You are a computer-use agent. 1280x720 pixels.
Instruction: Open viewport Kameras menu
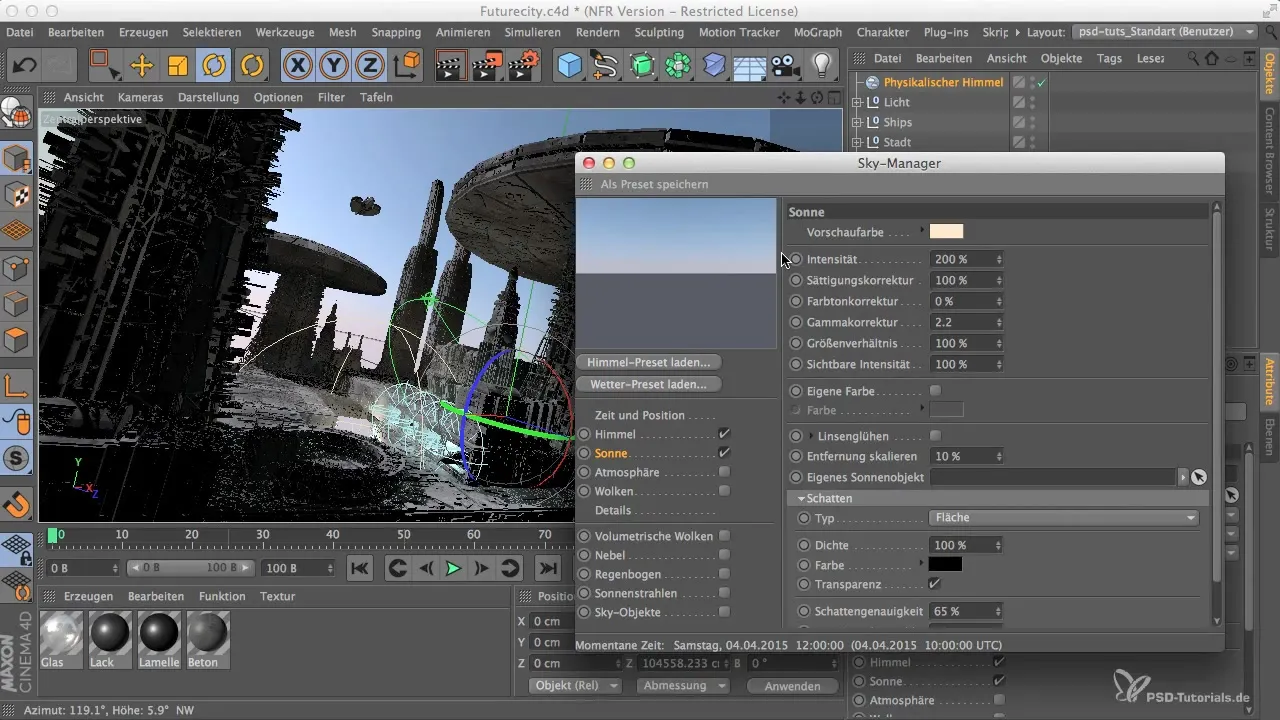pyautogui.click(x=140, y=97)
